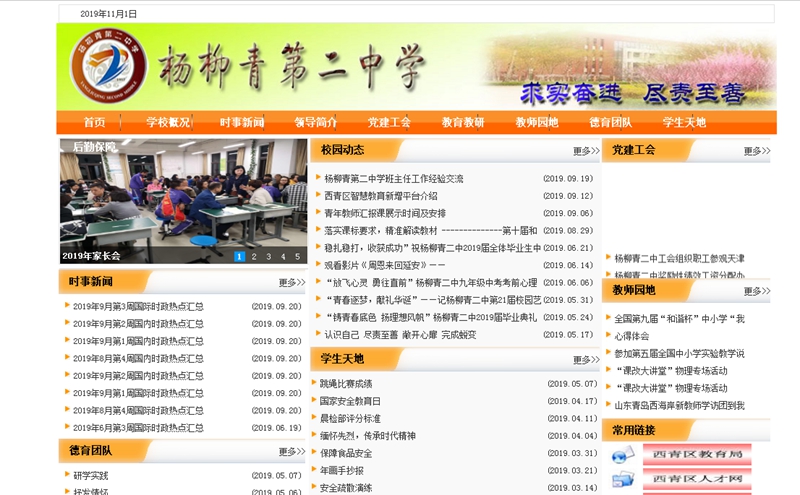
Task: Click the school logo emblem in the header
Action: point(108,66)
